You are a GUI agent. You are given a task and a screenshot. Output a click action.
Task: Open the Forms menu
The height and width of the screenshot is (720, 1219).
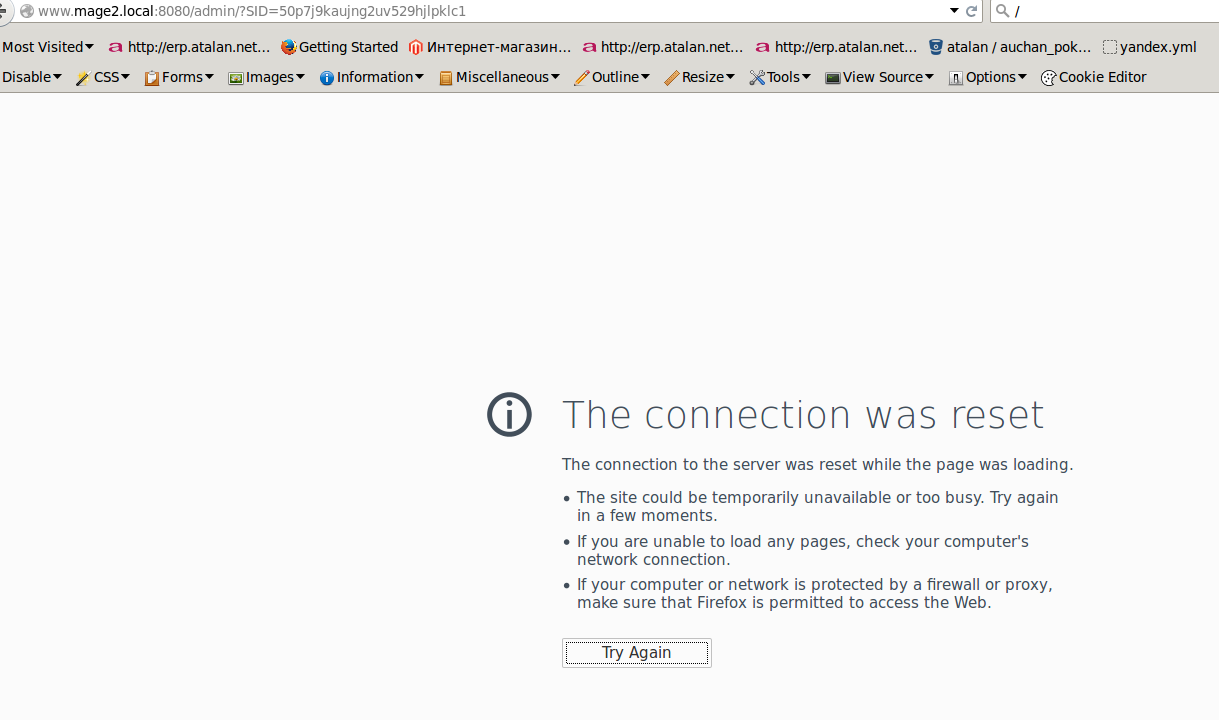tap(179, 77)
